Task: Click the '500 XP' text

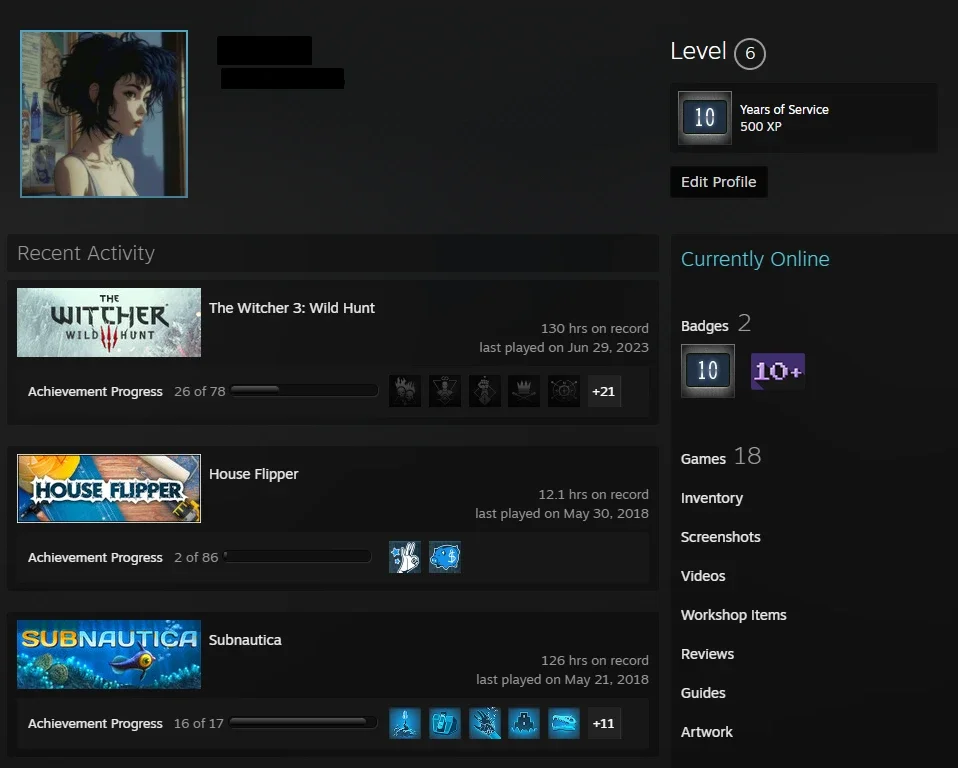Action: pyautogui.click(x=761, y=127)
